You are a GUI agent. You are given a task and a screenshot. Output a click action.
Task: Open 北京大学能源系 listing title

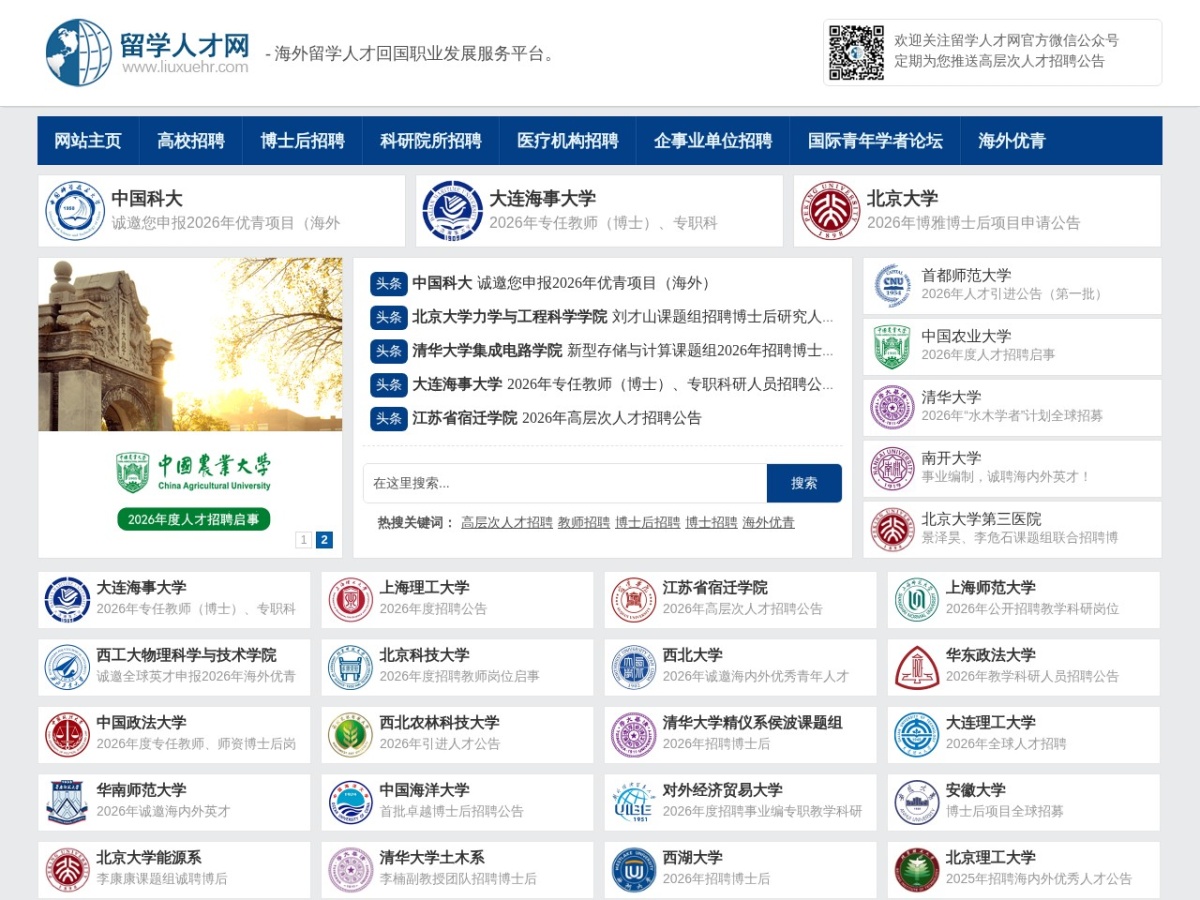149,857
